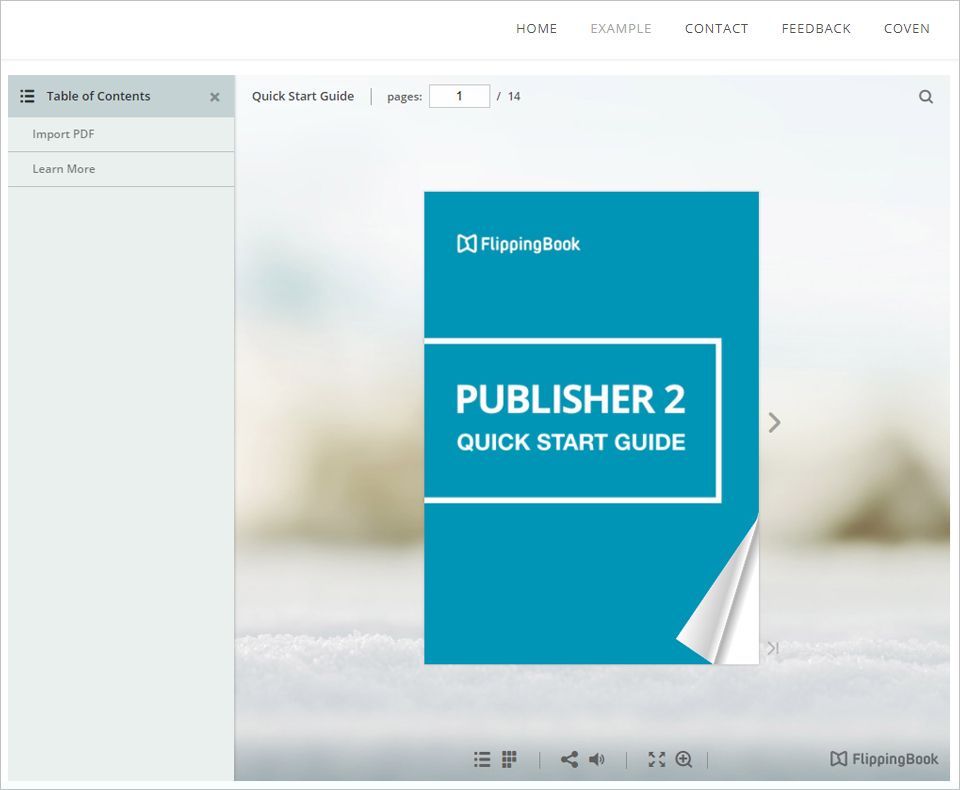Jump to the last page
The height and width of the screenshot is (790, 960).
click(x=773, y=648)
